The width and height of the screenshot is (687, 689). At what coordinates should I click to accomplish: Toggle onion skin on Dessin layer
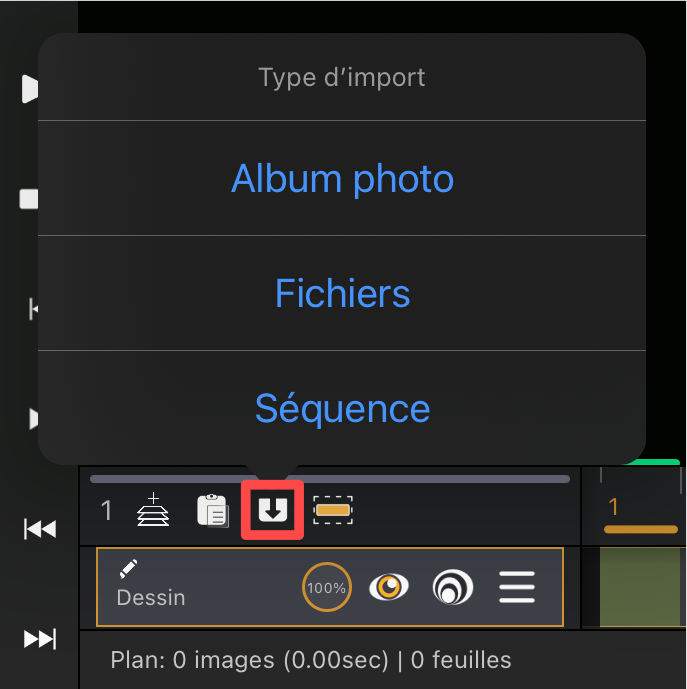[x=453, y=587]
